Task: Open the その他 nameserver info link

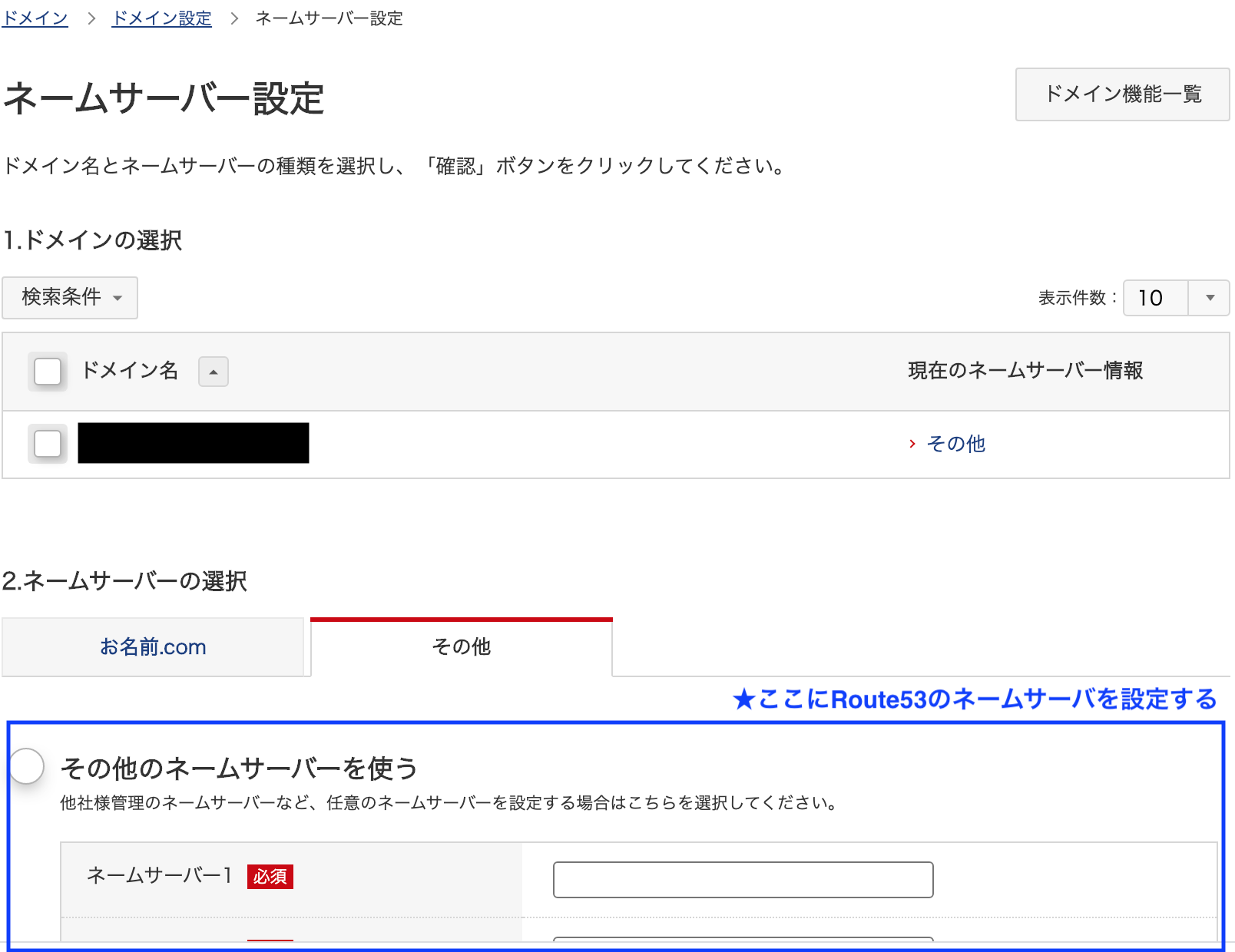Action: [x=955, y=444]
